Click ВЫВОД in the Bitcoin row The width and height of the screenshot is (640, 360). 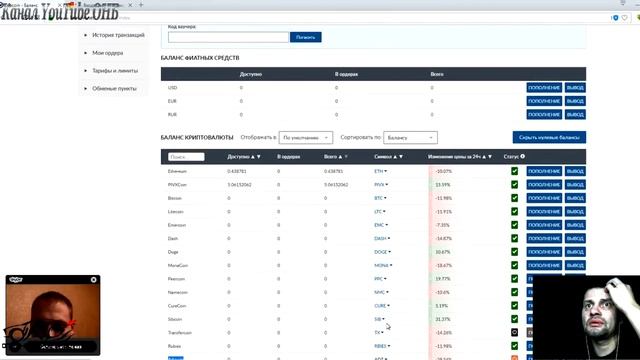(x=575, y=198)
